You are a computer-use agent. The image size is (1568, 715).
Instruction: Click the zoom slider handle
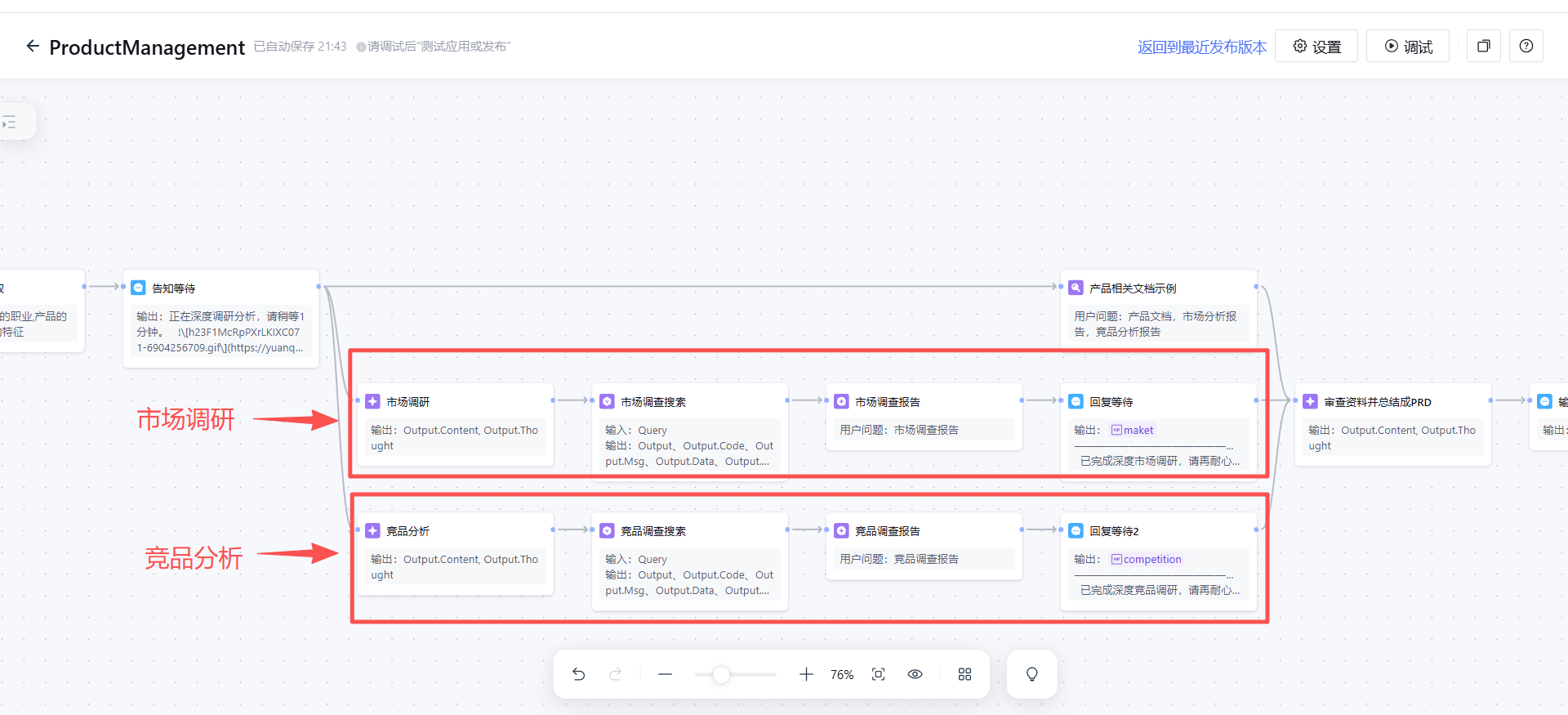click(720, 674)
